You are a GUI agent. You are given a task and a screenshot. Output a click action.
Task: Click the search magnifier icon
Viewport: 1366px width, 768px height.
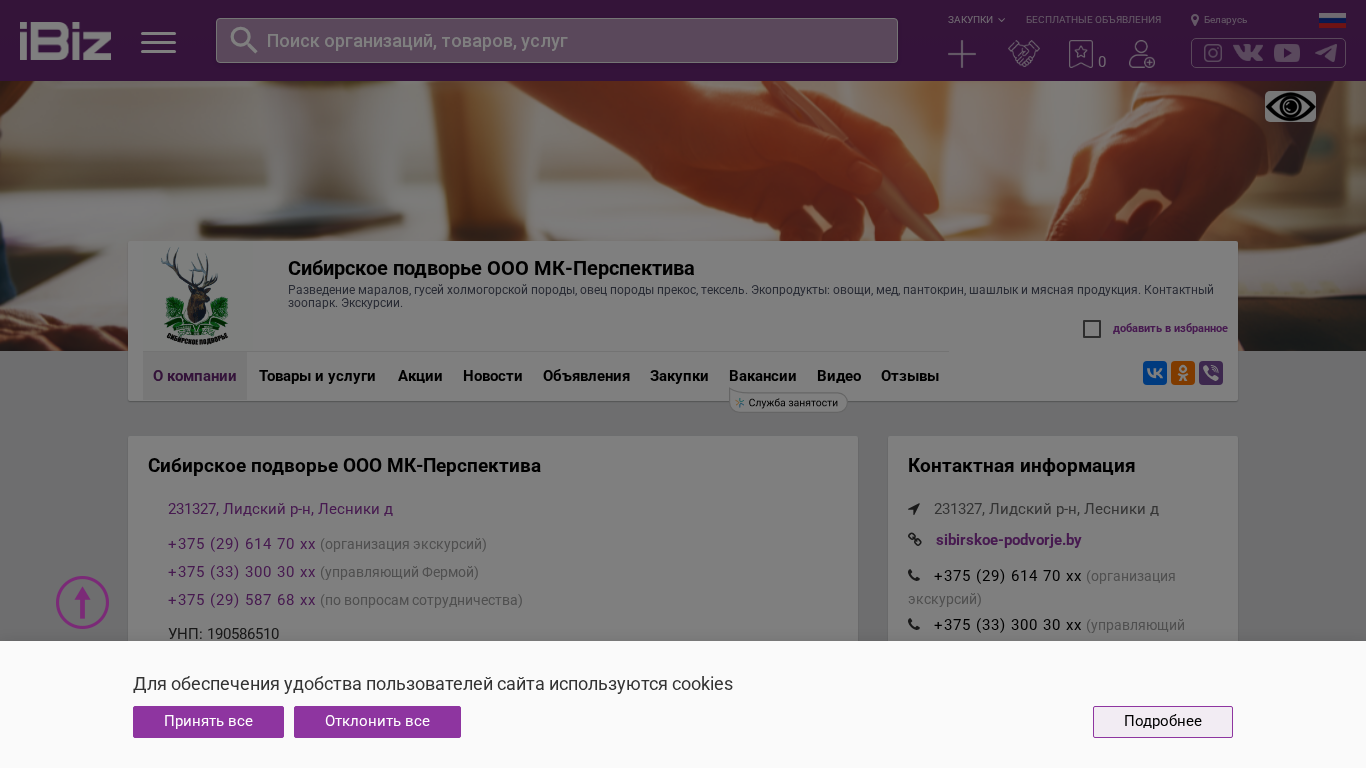[244, 40]
